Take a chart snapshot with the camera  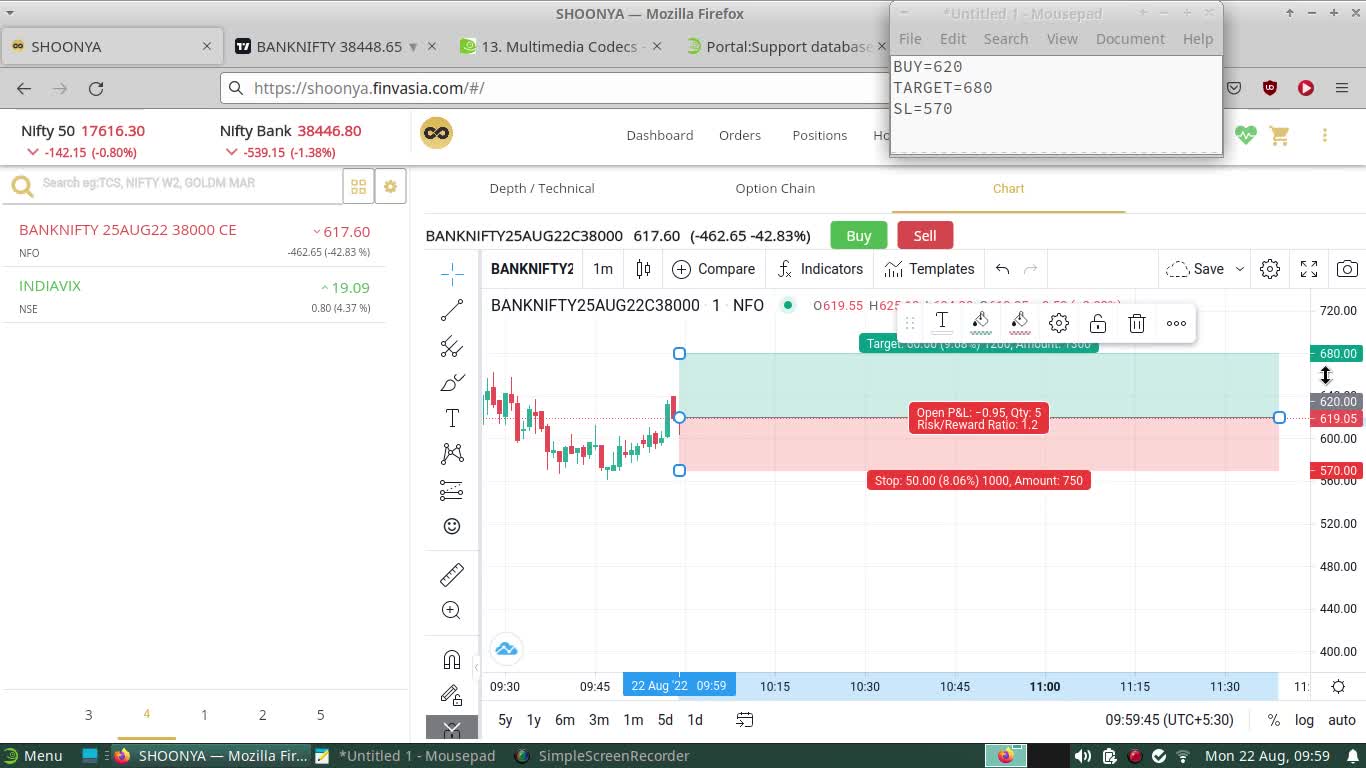[1347, 269]
